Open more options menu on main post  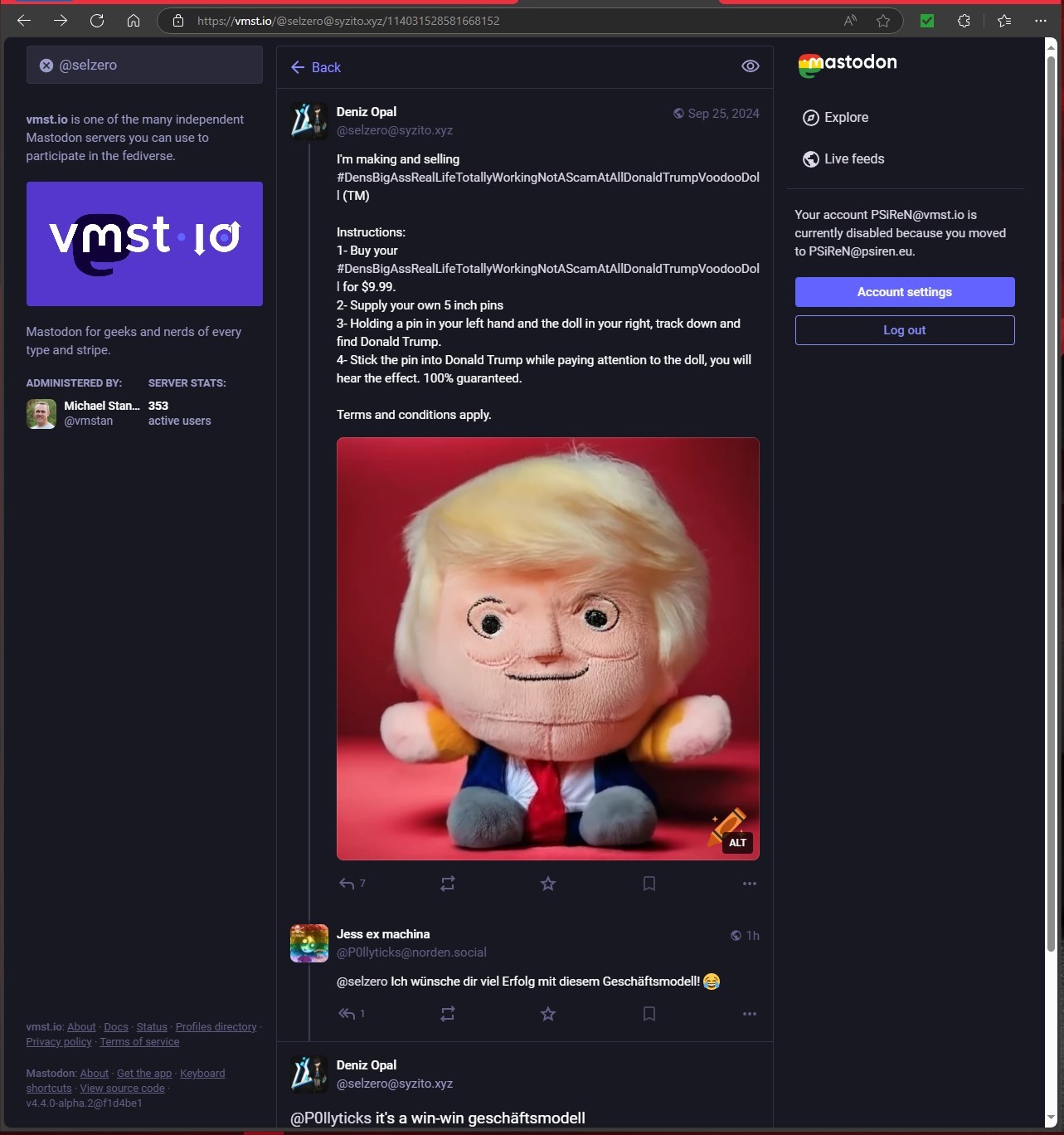coord(750,884)
